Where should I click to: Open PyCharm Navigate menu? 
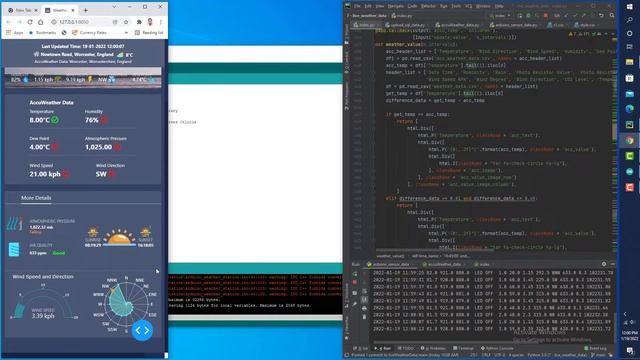pyautogui.click(x=395, y=7)
